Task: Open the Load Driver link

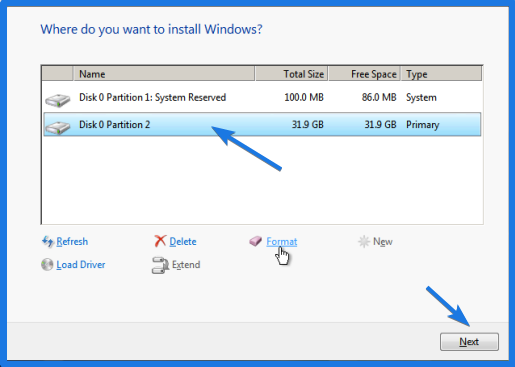Action: tap(81, 265)
